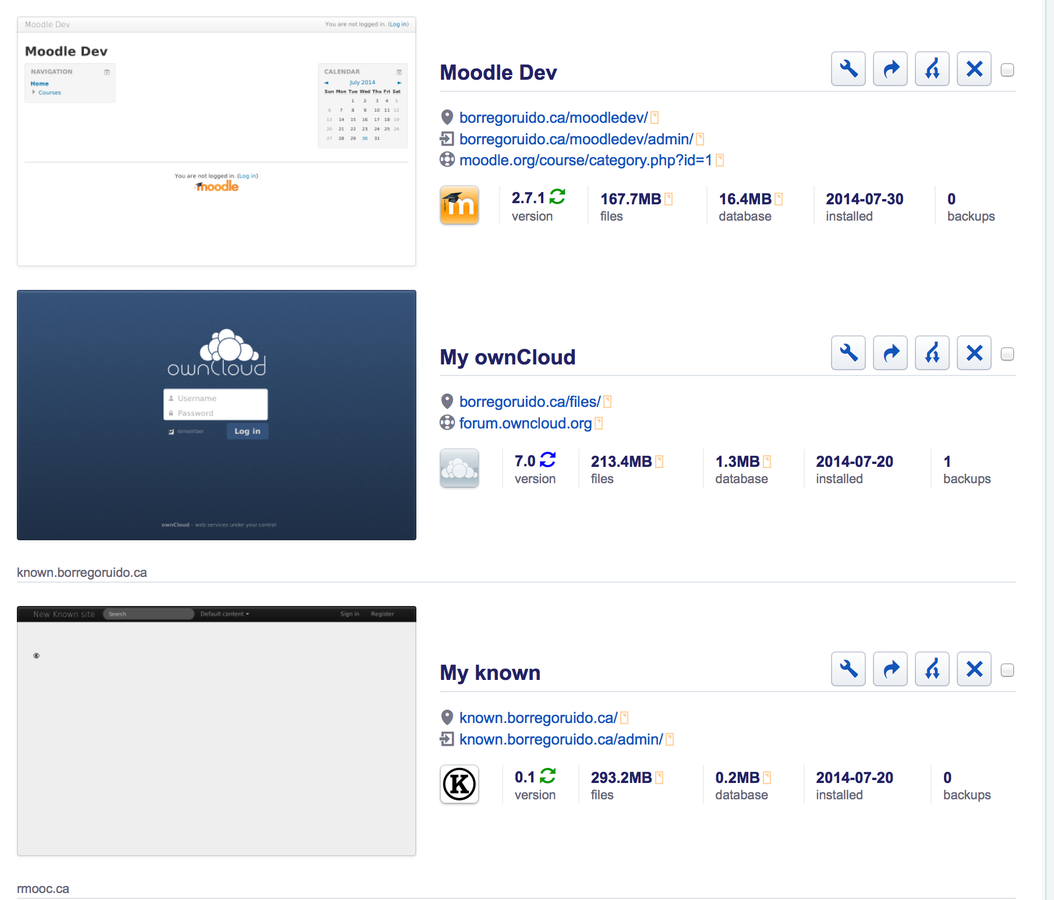Click the note icon after known.borregoruido.ca/admin/ link
Screen dimensions: 1054x900
coord(670,739)
